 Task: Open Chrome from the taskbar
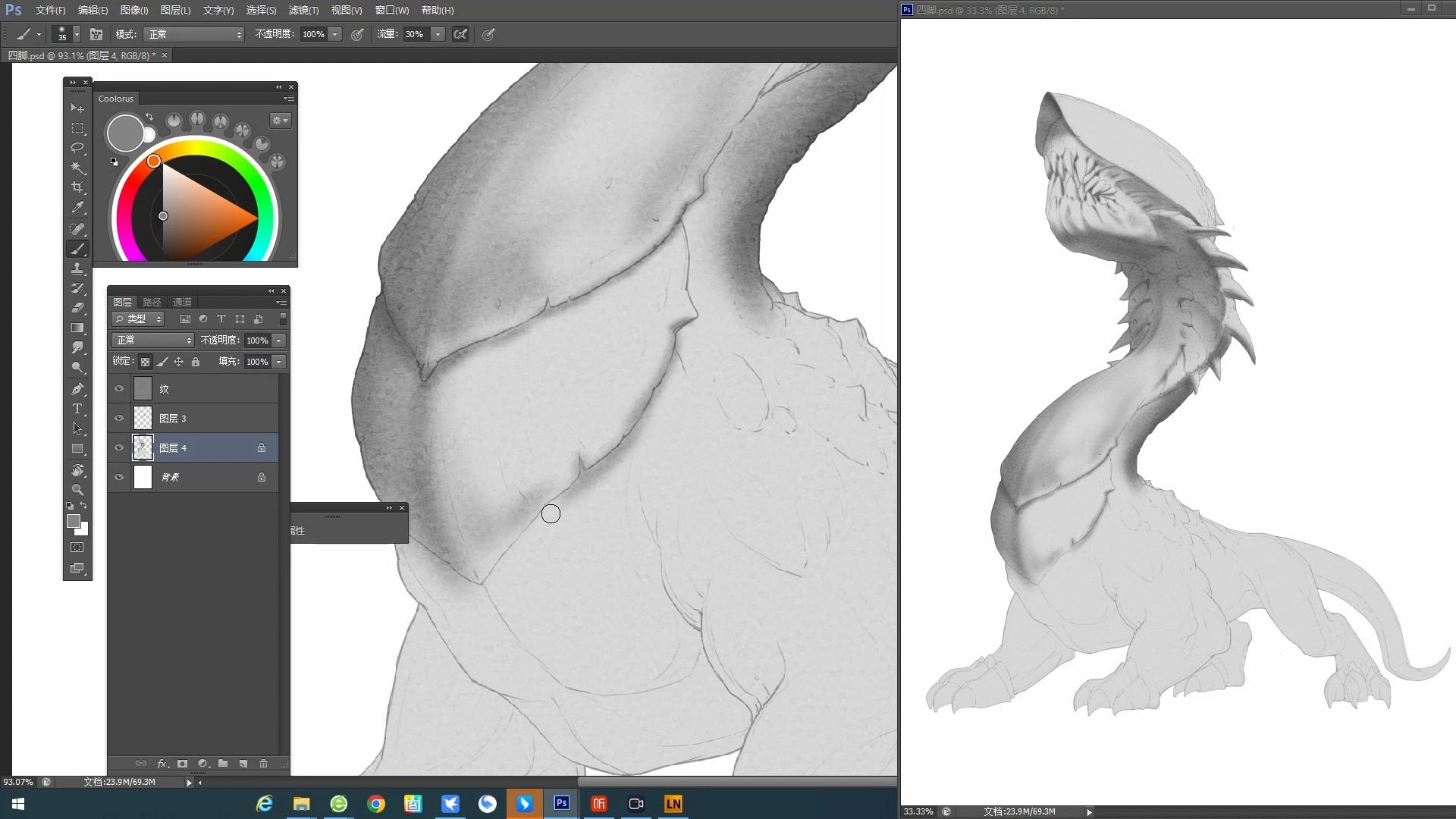pyautogui.click(x=376, y=804)
